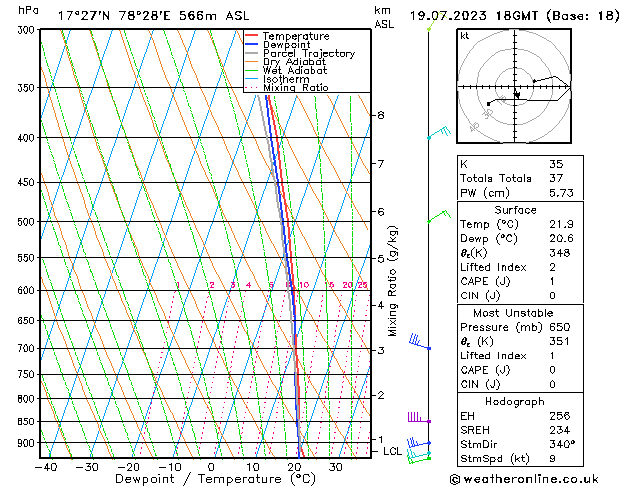Click the station coordinates '17°27'N 78°28'E 566m ASL'
Screen dimensions: 629x486
coord(153,16)
